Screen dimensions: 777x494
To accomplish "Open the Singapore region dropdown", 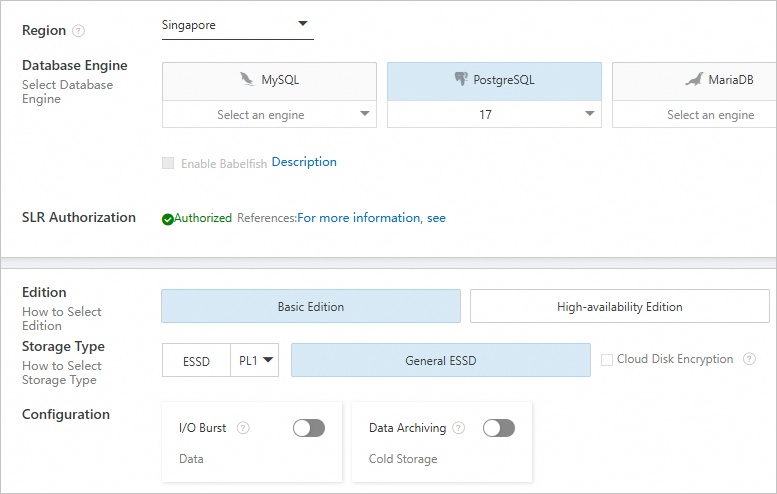I will pos(238,25).
